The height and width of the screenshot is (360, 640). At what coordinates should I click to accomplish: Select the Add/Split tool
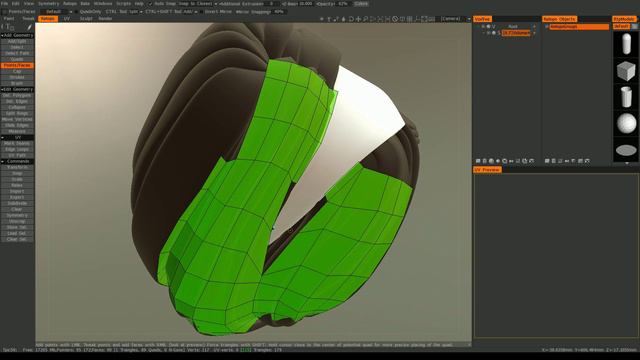[17, 42]
